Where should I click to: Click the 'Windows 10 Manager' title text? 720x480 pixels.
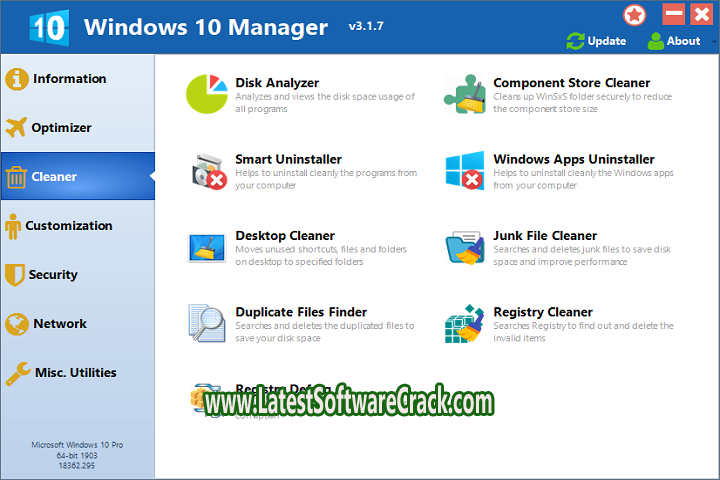206,27
